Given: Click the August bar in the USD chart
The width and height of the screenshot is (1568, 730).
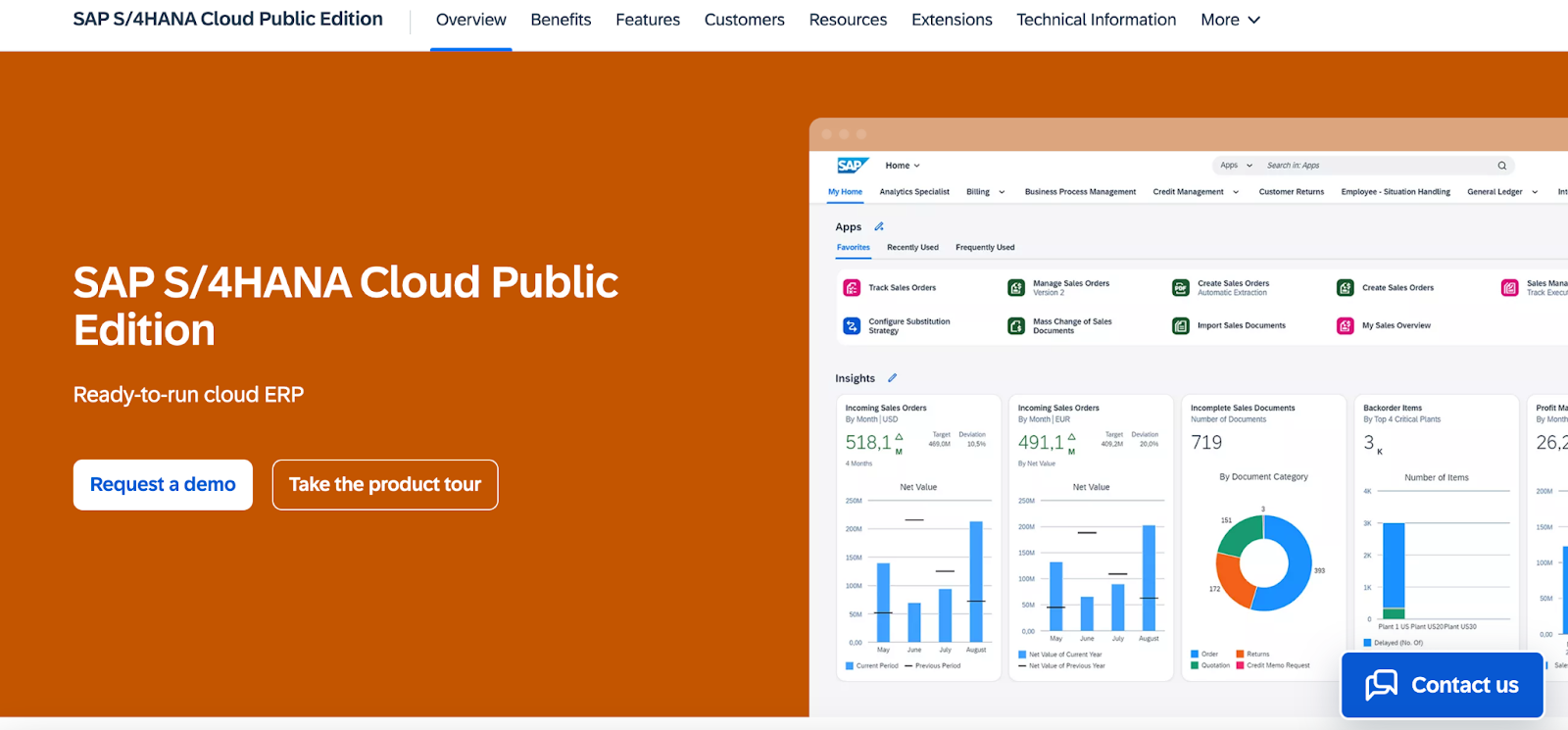Looking at the screenshot, I should tap(976, 582).
